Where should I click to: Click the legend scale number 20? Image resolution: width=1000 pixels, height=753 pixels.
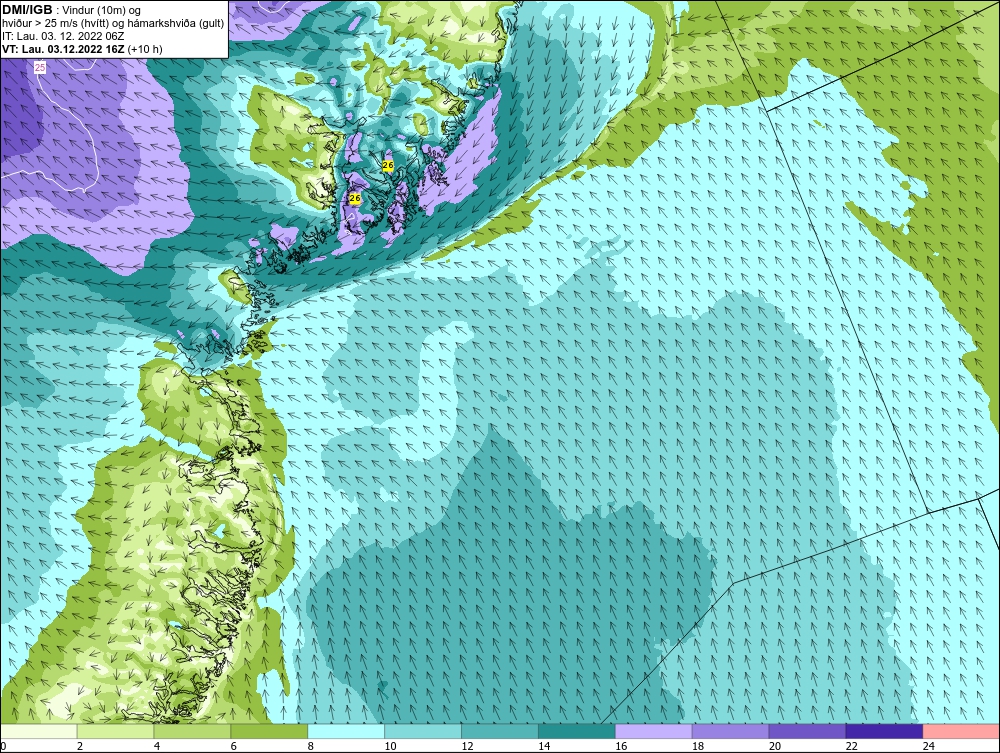coord(775,746)
